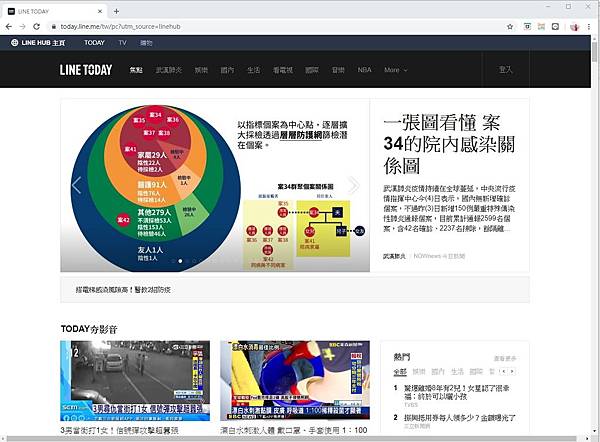View site info via the padlock icon
This screenshot has height=442, width=600.
pos(54,26)
